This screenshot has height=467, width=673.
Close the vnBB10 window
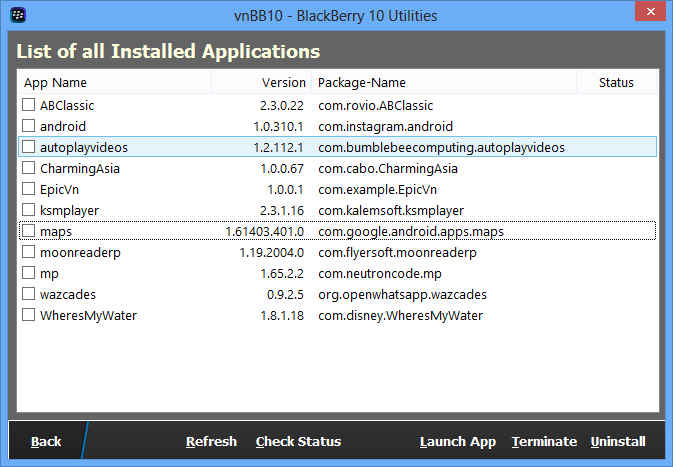point(650,12)
